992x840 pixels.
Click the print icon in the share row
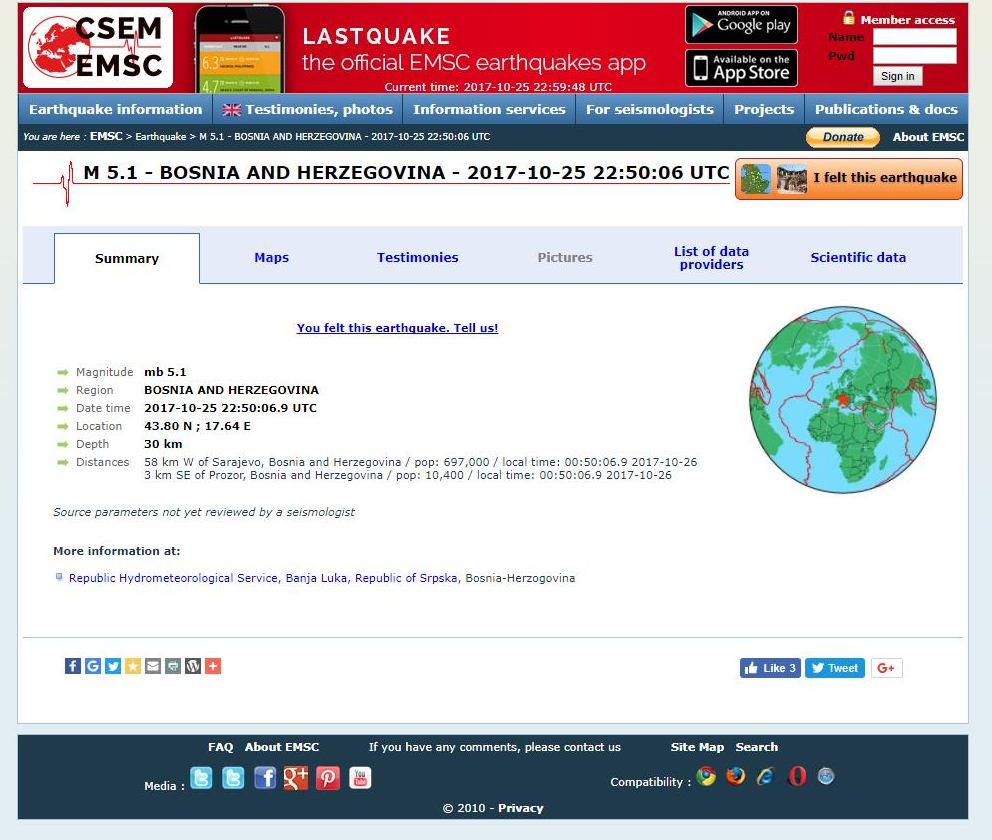173,666
